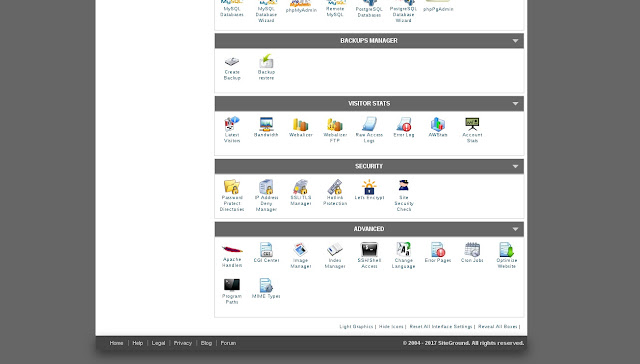The height and width of the screenshot is (364, 640).
Task: Open the Privacy footer link
Action: click(x=182, y=343)
